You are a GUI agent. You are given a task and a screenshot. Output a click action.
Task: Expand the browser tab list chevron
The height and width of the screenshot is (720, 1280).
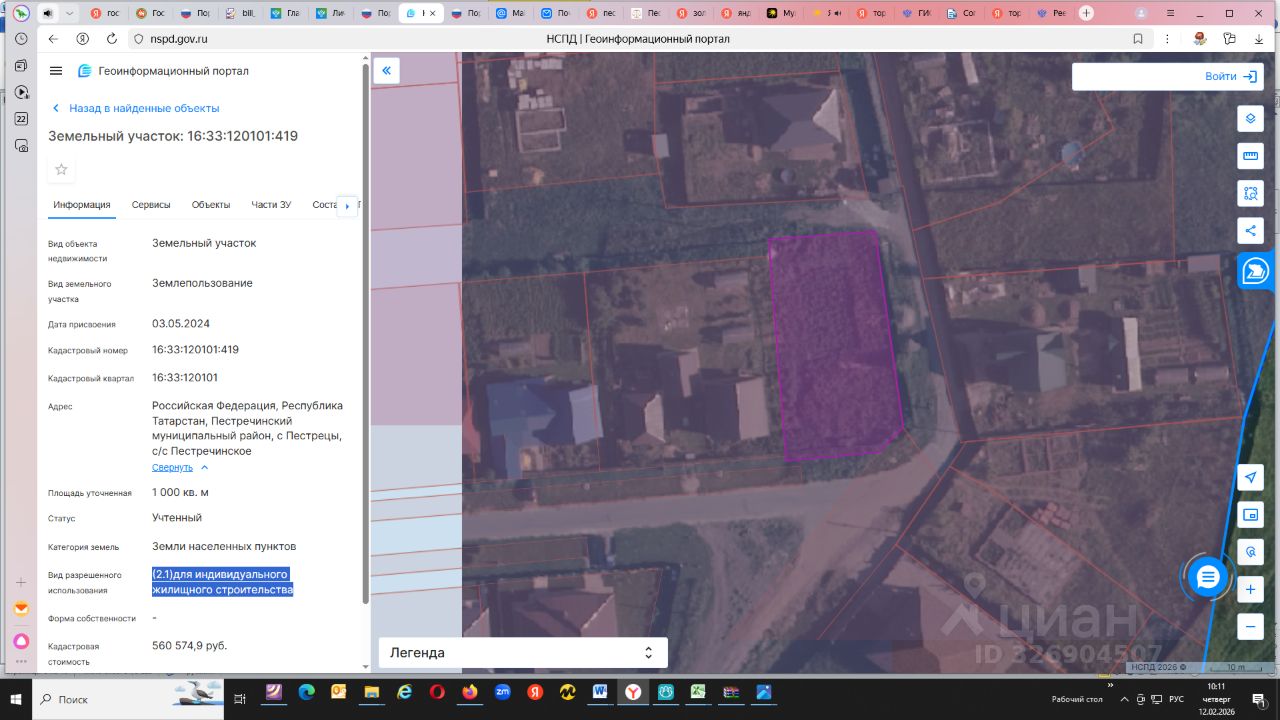pos(69,14)
